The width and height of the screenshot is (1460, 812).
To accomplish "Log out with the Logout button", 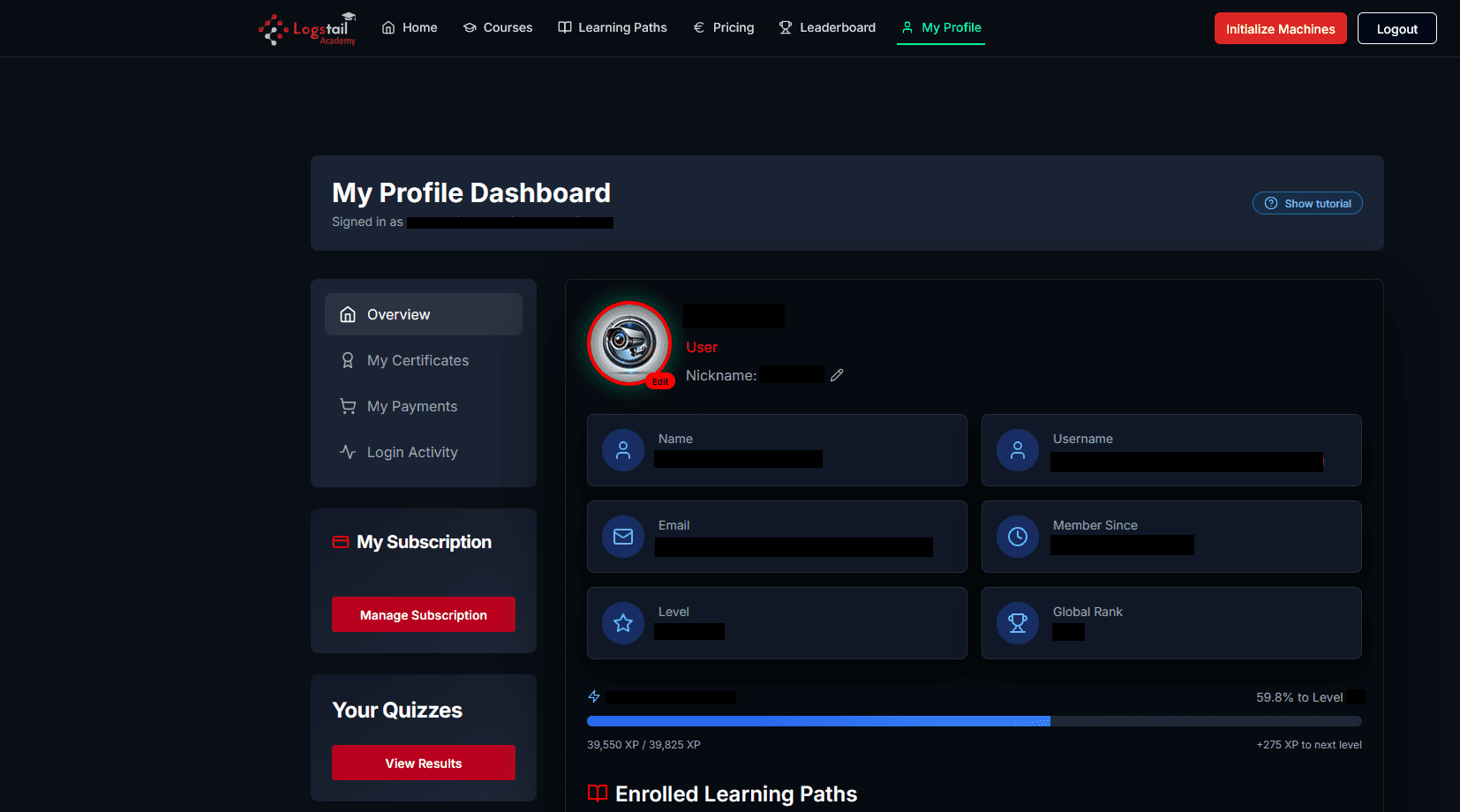I will [x=1396, y=28].
